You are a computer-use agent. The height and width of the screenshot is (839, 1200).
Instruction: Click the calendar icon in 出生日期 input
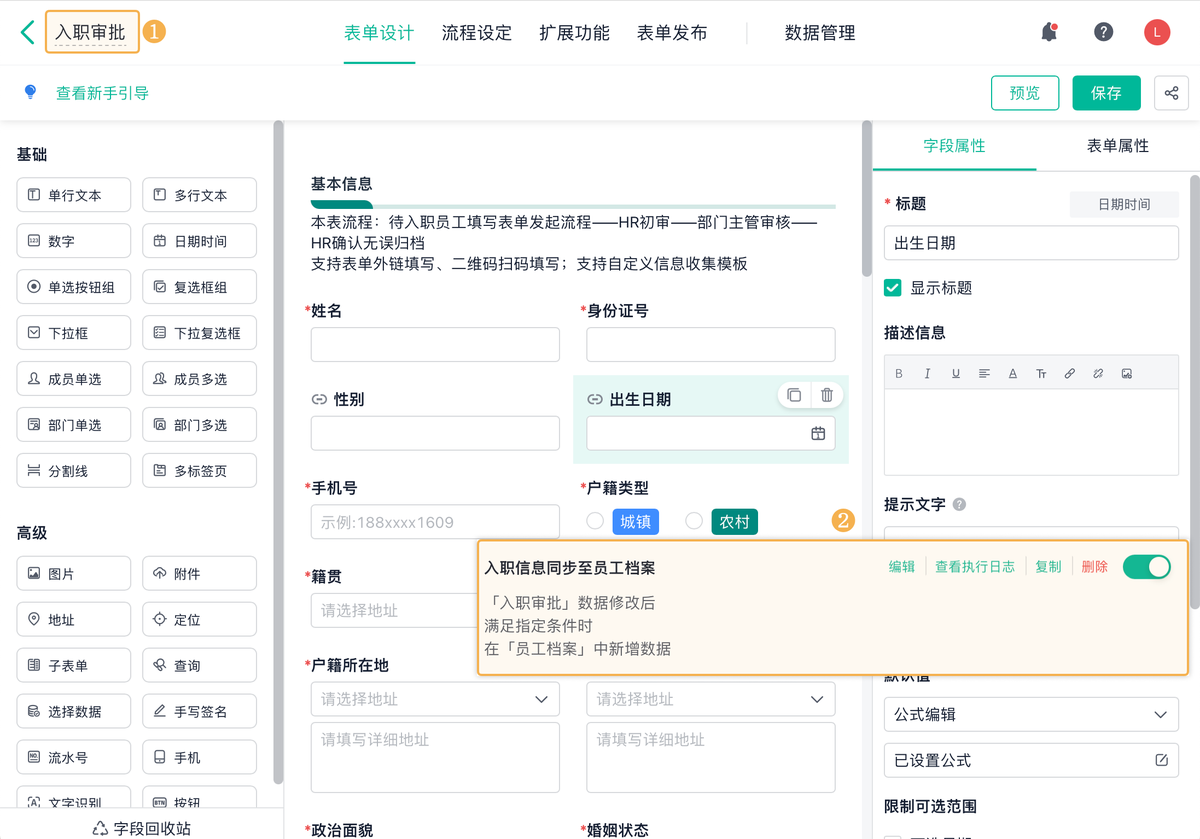[818, 433]
